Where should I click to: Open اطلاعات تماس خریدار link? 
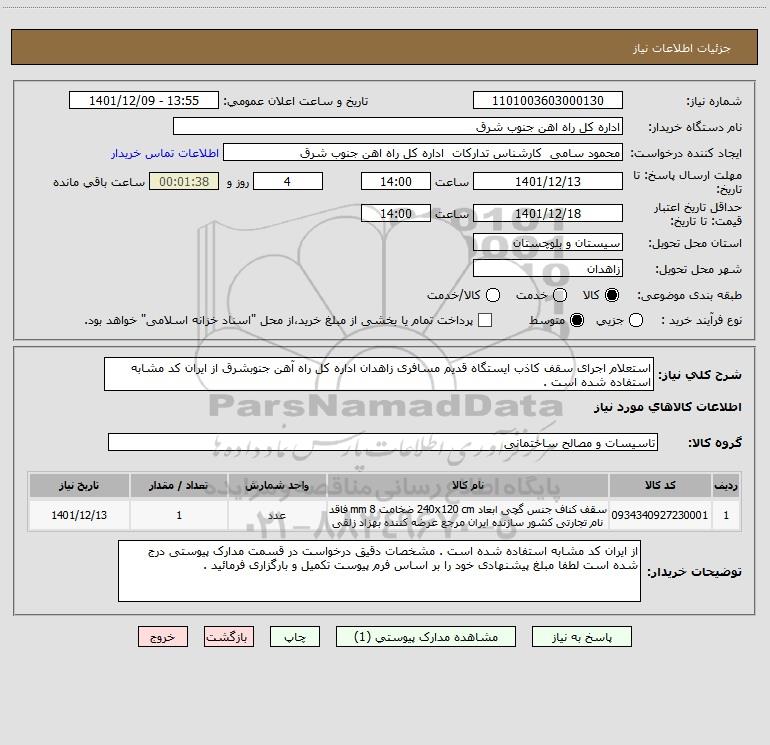point(165,153)
